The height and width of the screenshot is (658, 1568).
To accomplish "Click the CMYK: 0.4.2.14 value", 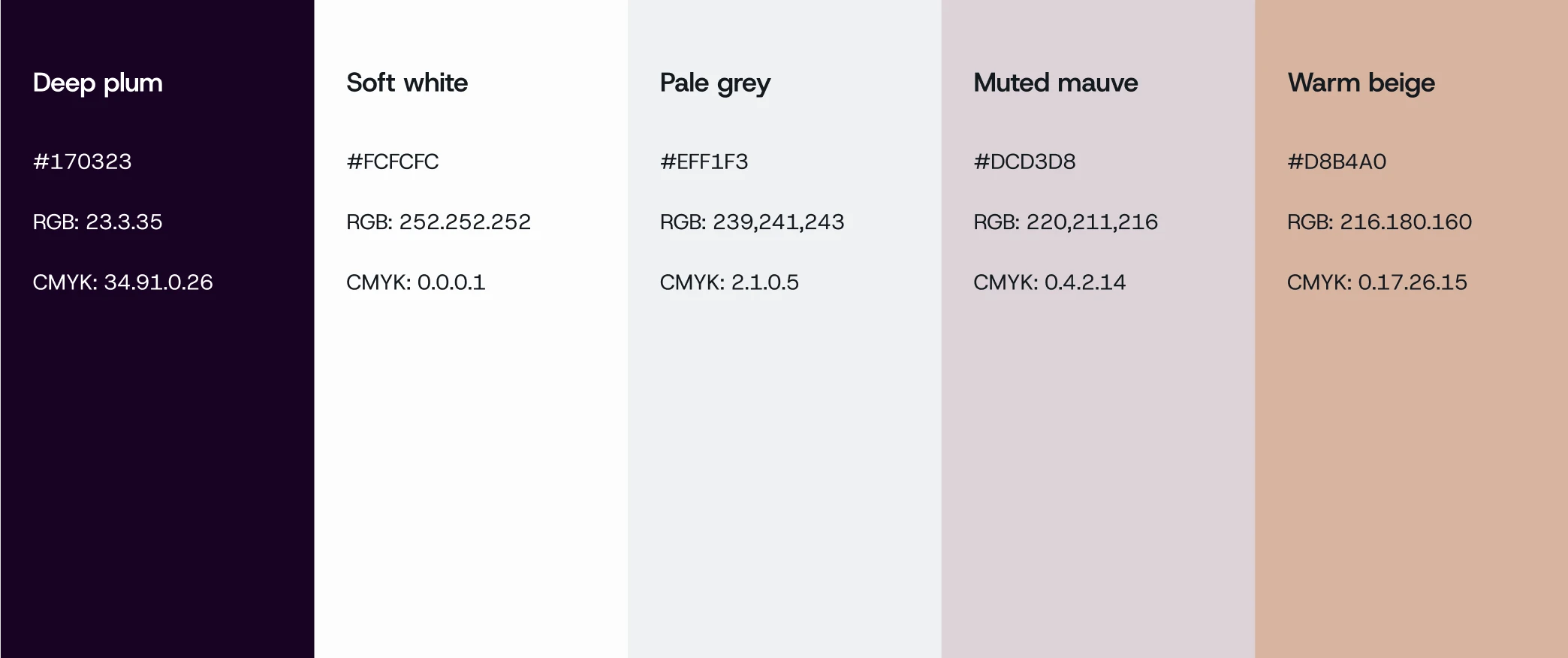I will click(x=1049, y=282).
